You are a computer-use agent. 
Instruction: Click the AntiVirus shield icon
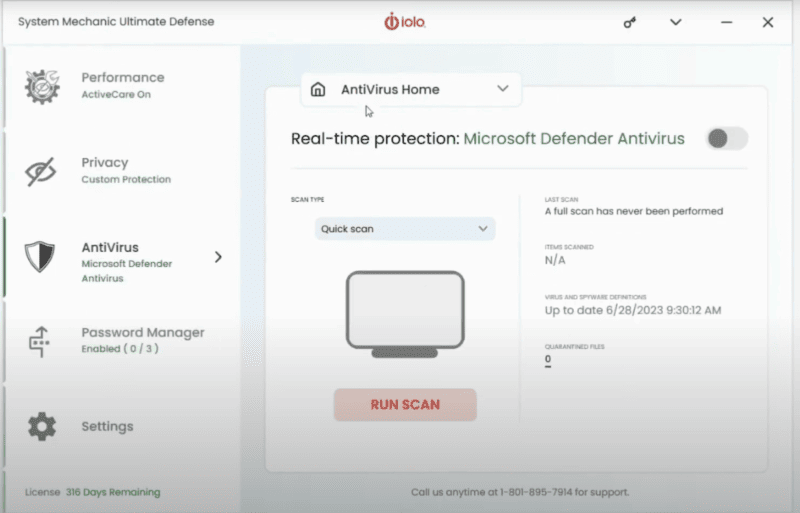pyautogui.click(x=40, y=256)
